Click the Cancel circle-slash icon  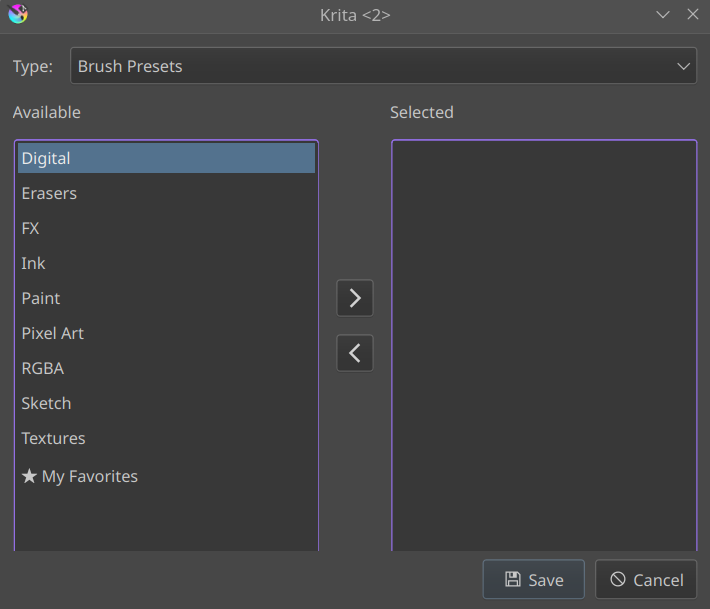pos(618,580)
